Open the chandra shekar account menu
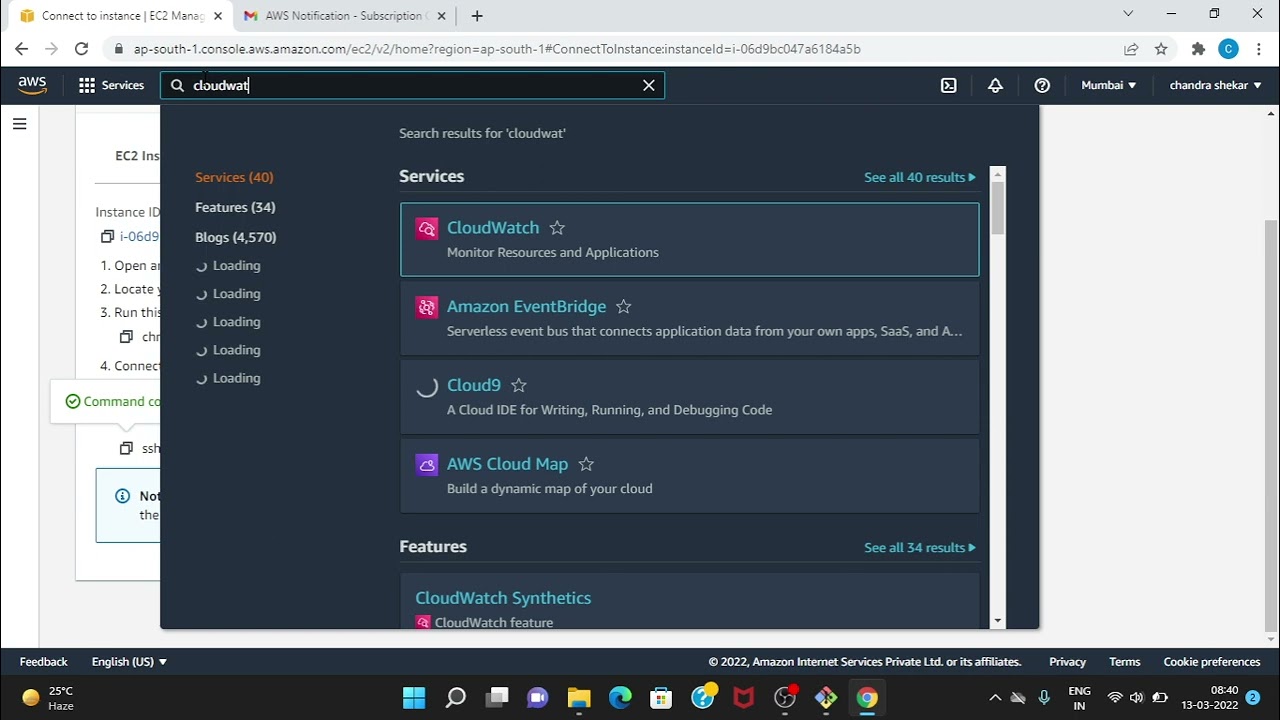Image resolution: width=1280 pixels, height=720 pixels. coord(1215,85)
